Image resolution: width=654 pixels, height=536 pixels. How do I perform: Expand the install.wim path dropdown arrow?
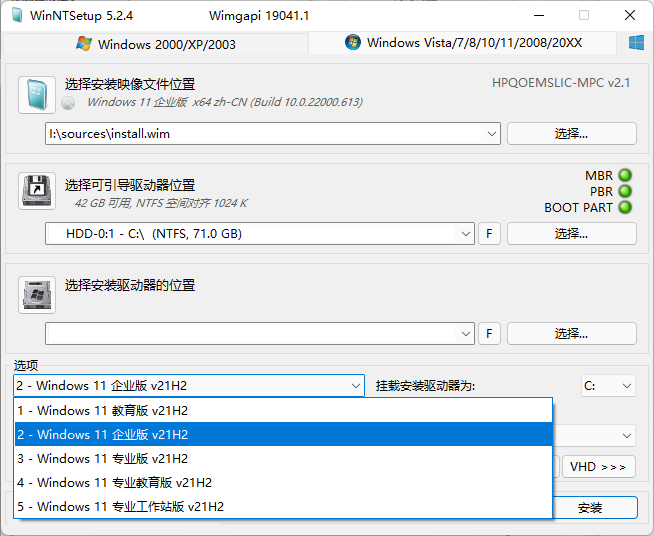pos(491,134)
